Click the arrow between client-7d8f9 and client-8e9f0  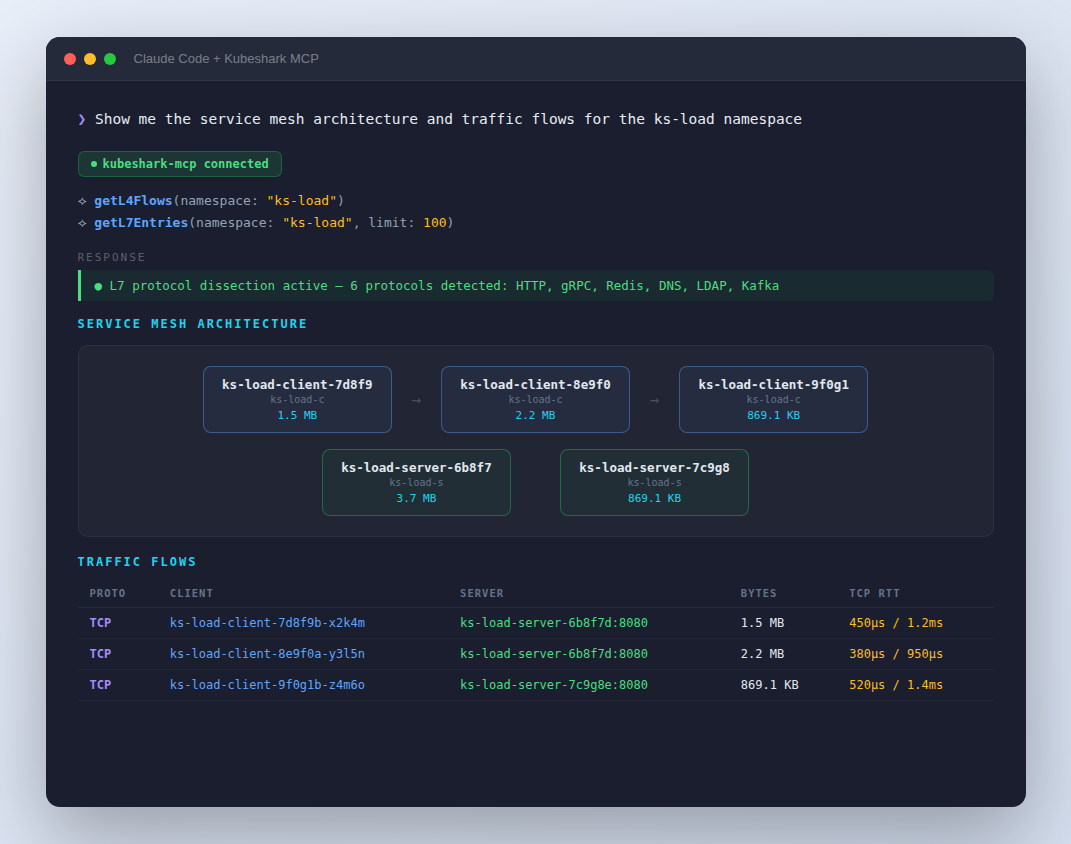point(416,399)
